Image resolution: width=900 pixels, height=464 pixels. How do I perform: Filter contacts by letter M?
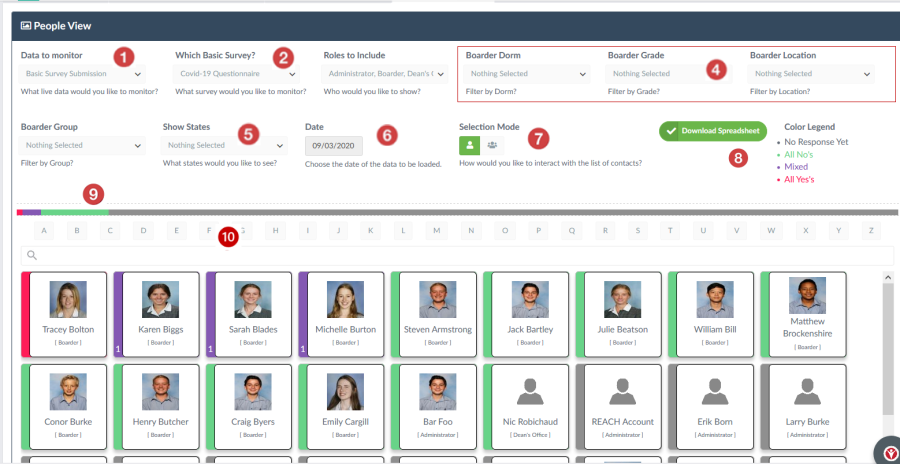click(437, 231)
